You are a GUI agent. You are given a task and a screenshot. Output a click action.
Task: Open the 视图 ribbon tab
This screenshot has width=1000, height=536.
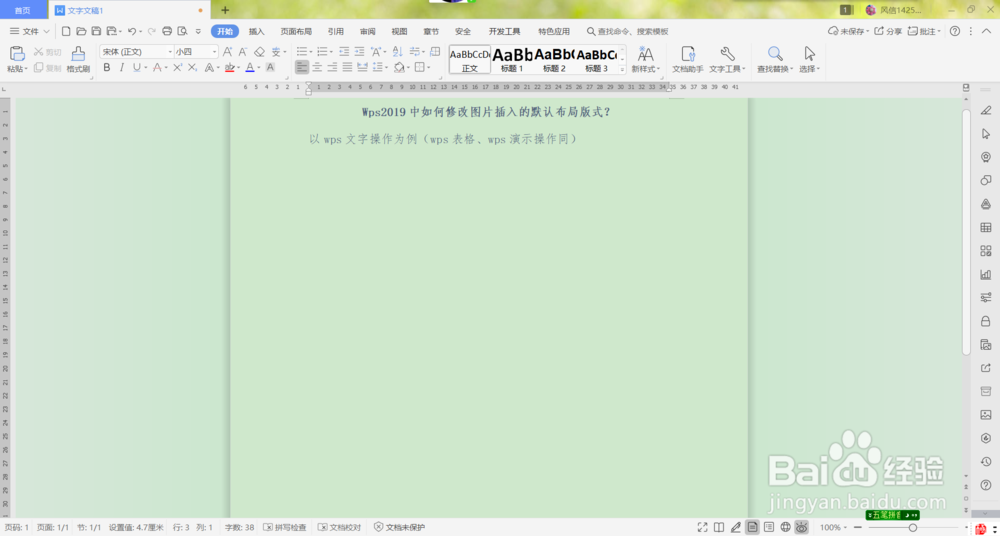click(399, 31)
